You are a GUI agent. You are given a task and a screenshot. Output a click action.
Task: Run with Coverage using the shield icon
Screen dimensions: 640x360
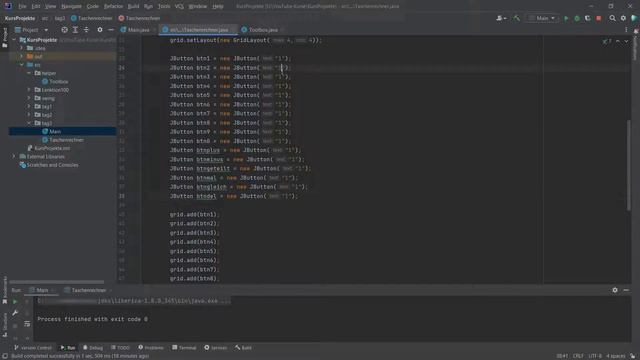coord(588,18)
